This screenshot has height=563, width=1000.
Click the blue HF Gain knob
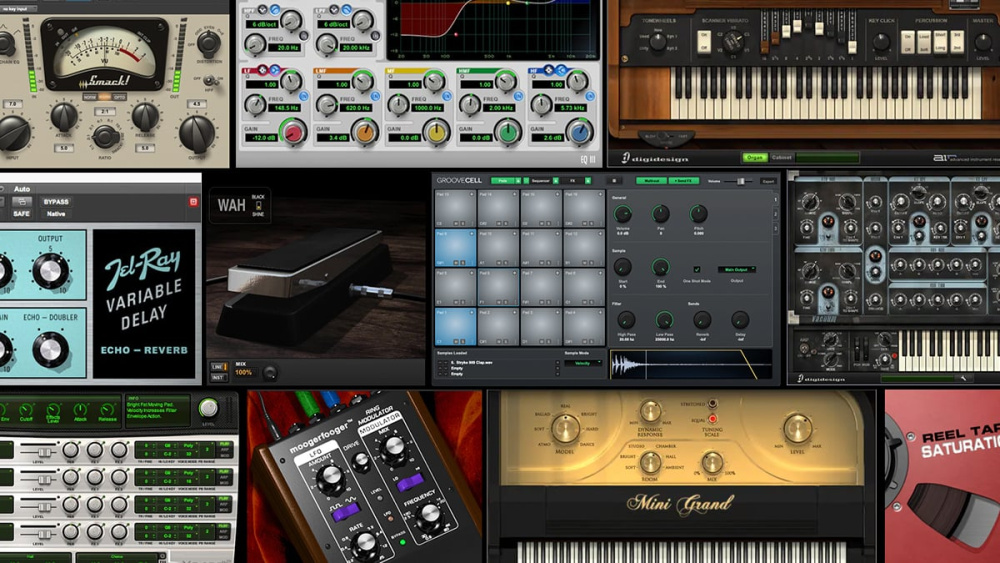coord(579,131)
